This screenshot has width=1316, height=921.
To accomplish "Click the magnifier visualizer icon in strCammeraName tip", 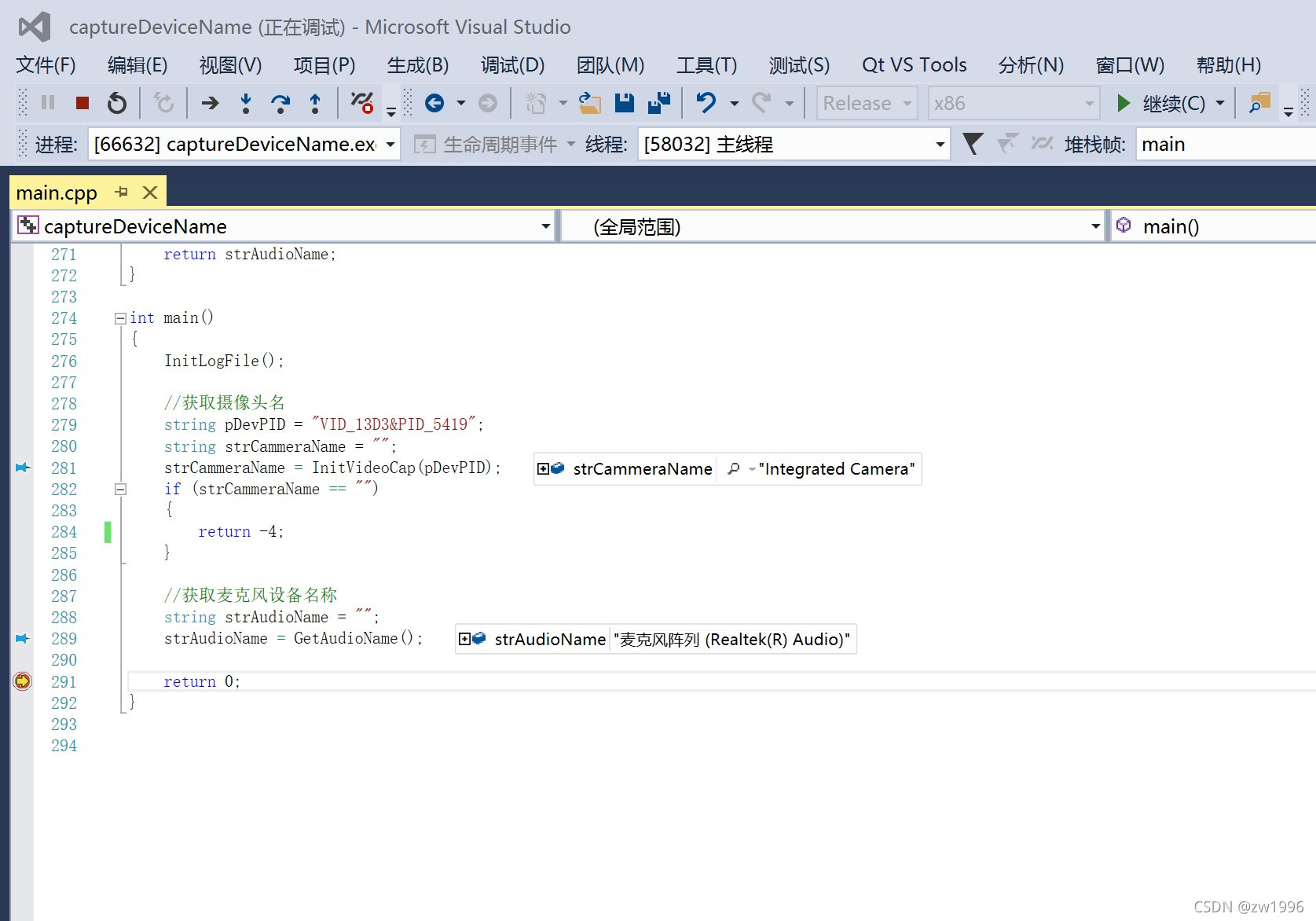I will pyautogui.click(x=734, y=468).
